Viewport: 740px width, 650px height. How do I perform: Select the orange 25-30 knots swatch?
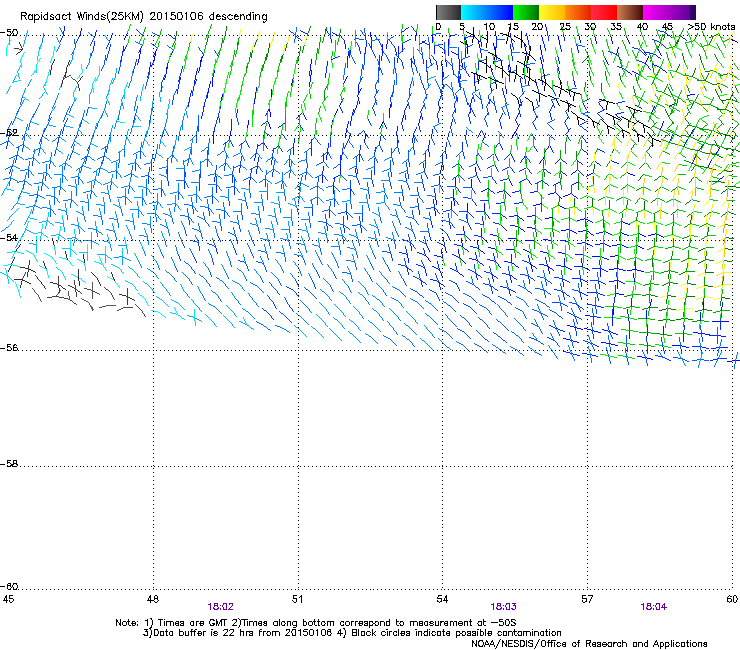pos(578,12)
